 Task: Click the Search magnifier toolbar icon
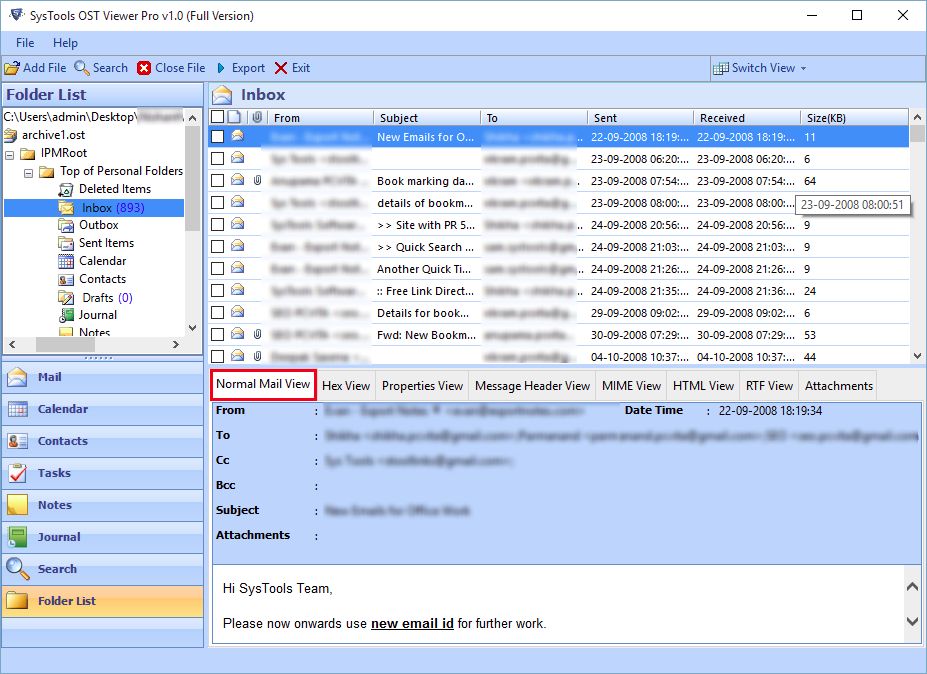click(82, 68)
